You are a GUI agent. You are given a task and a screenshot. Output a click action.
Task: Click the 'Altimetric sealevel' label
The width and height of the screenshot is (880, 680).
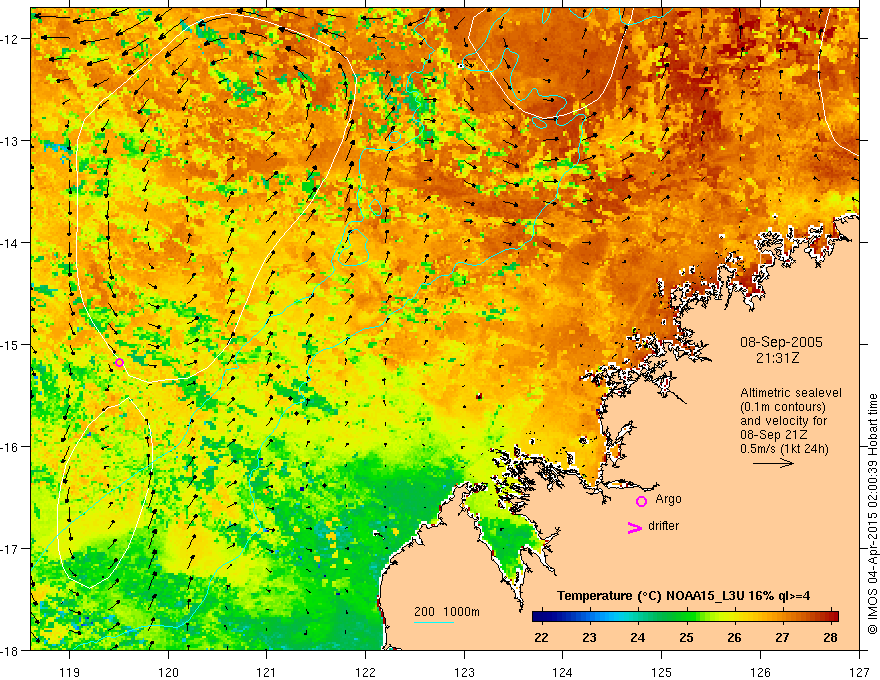pyautogui.click(x=791, y=393)
